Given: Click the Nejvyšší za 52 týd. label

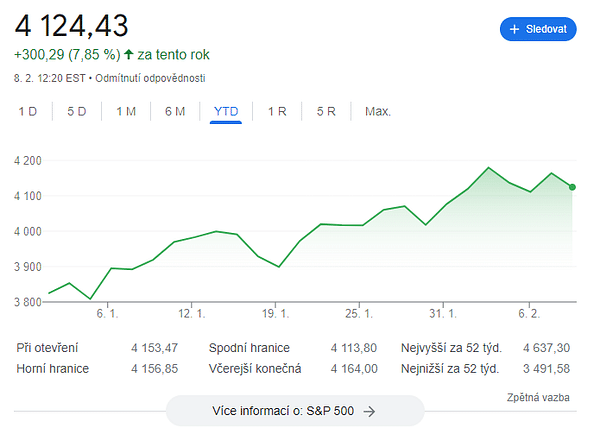Looking at the screenshot, I should (x=451, y=348).
